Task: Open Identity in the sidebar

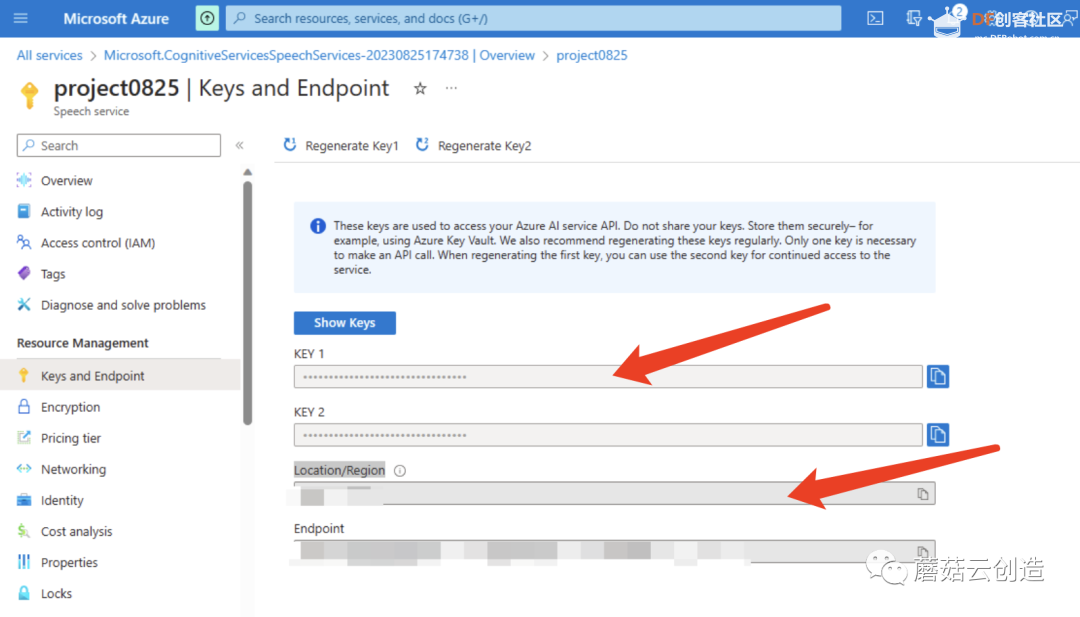Action: tap(62, 500)
